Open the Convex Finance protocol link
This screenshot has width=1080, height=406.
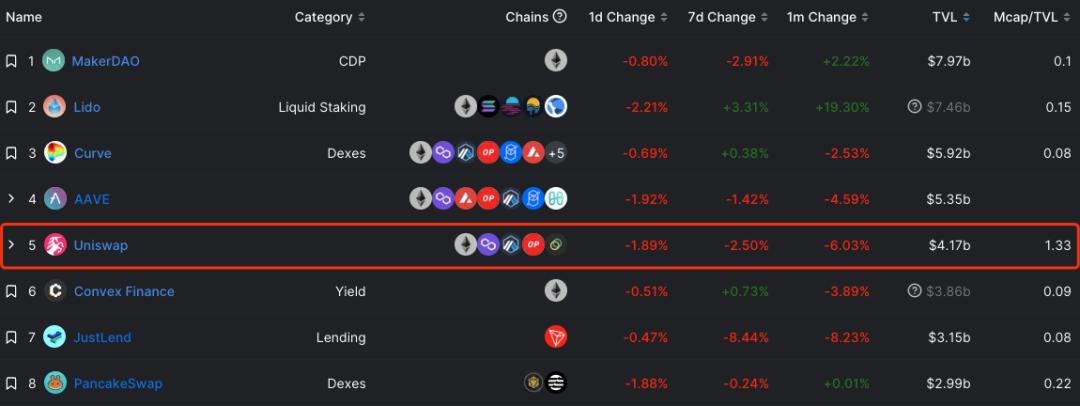click(x=123, y=291)
